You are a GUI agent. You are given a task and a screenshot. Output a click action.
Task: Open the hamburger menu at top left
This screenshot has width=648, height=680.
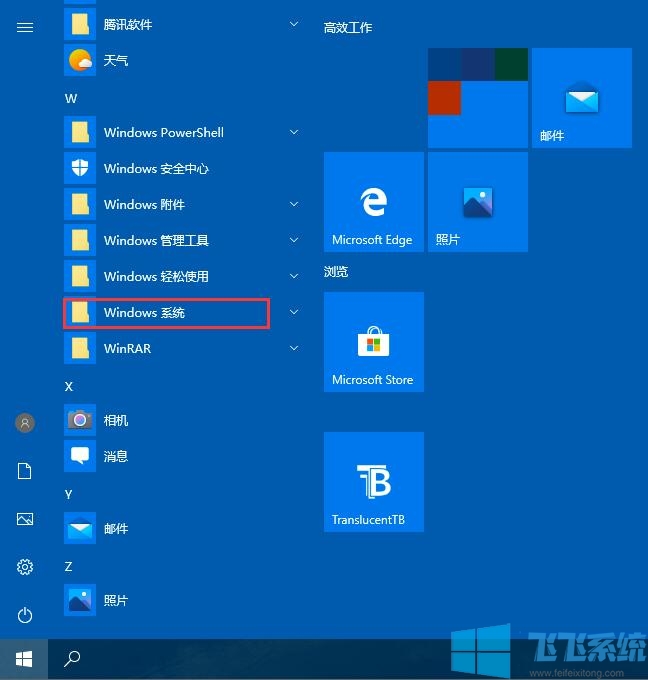pyautogui.click(x=25, y=28)
